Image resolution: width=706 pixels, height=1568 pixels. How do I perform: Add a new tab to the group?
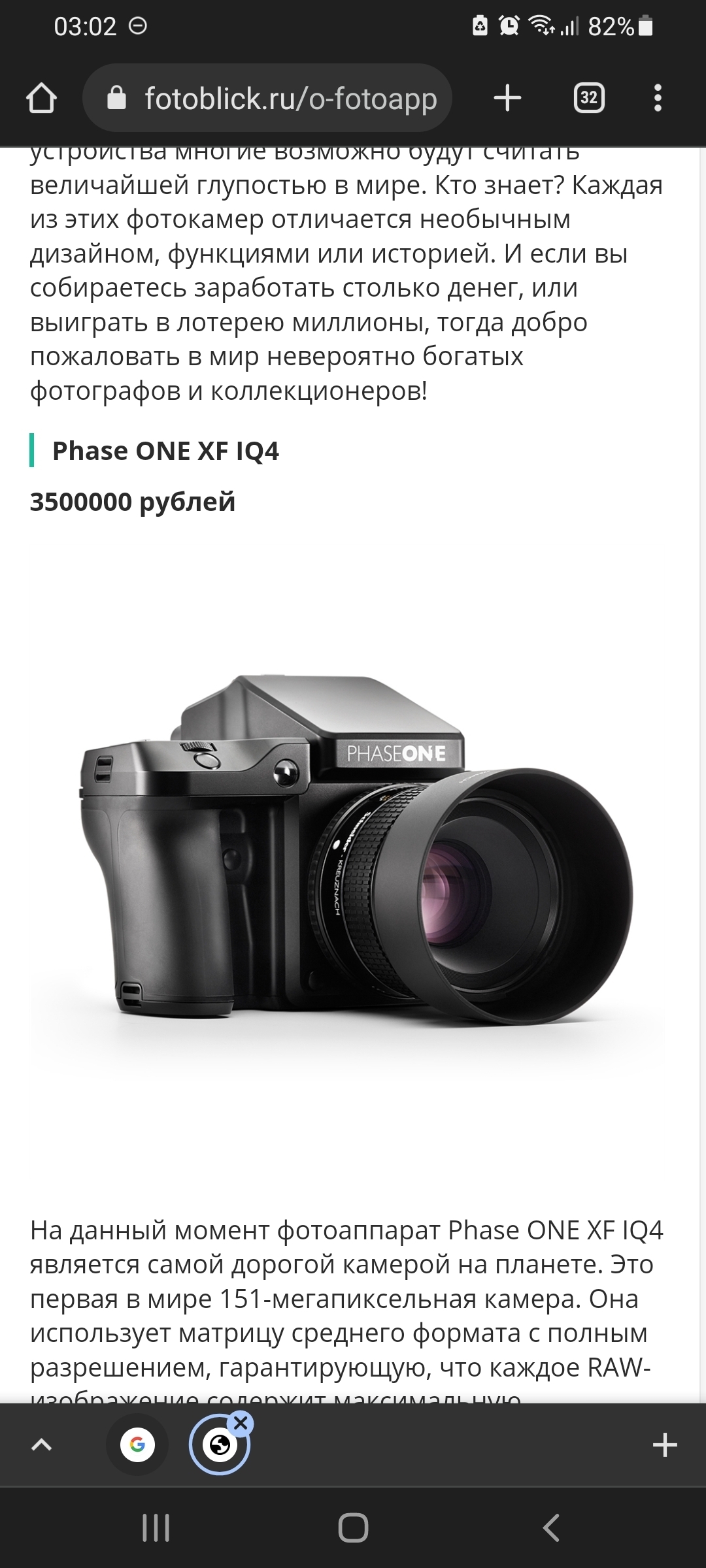[664, 1445]
